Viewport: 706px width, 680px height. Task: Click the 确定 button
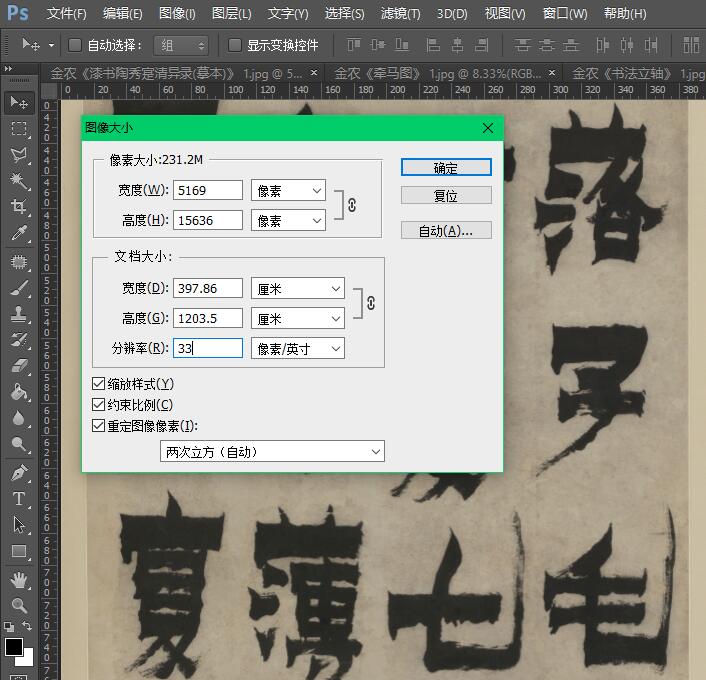tap(446, 167)
